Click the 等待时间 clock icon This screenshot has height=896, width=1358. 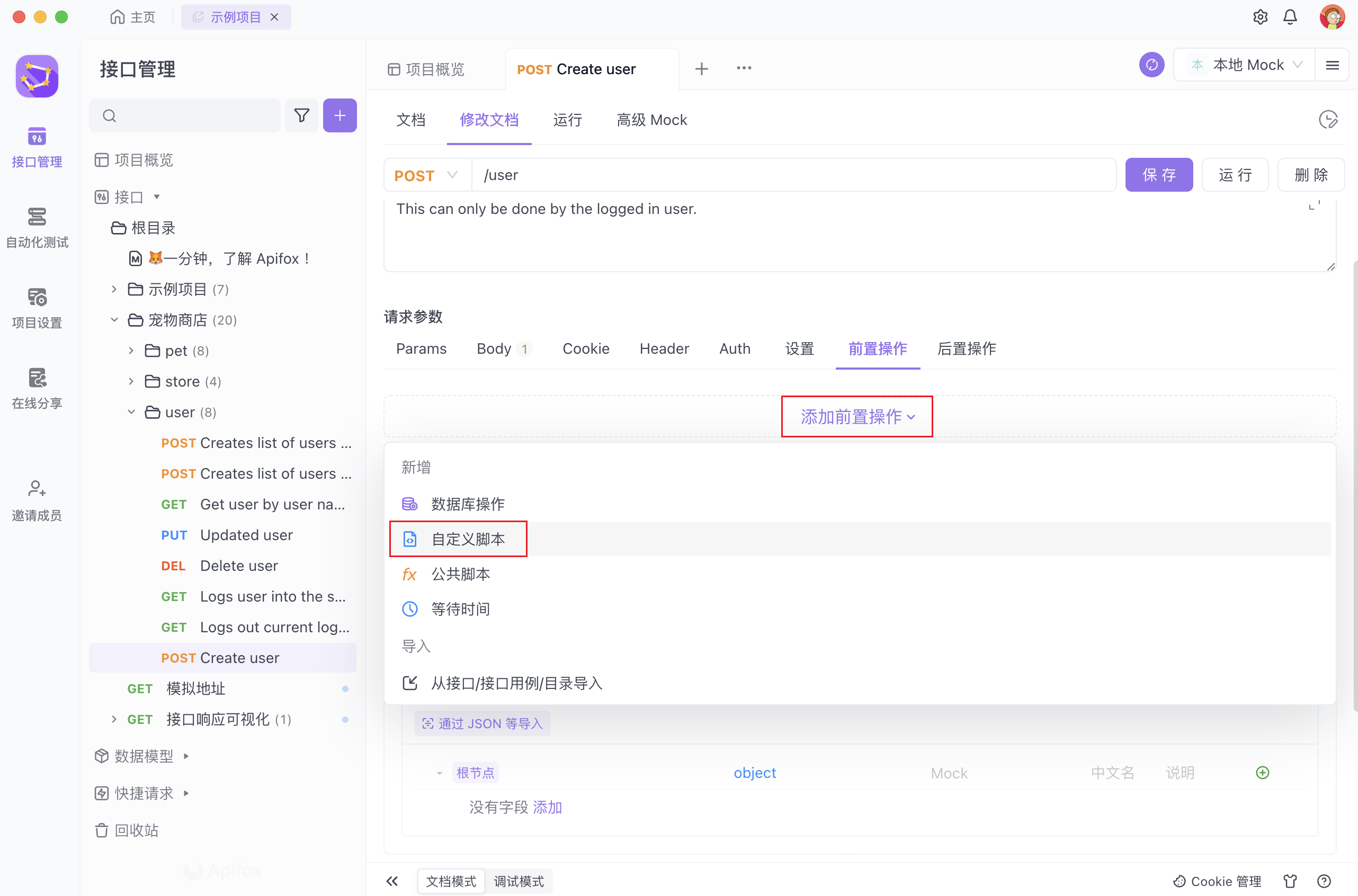click(409, 608)
